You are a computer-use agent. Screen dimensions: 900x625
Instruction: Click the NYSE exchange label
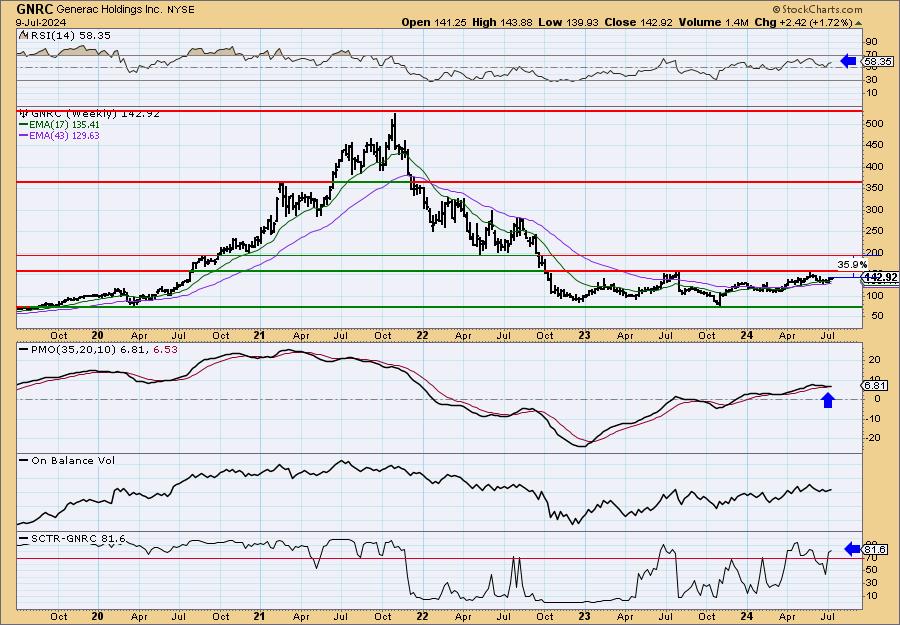179,10
